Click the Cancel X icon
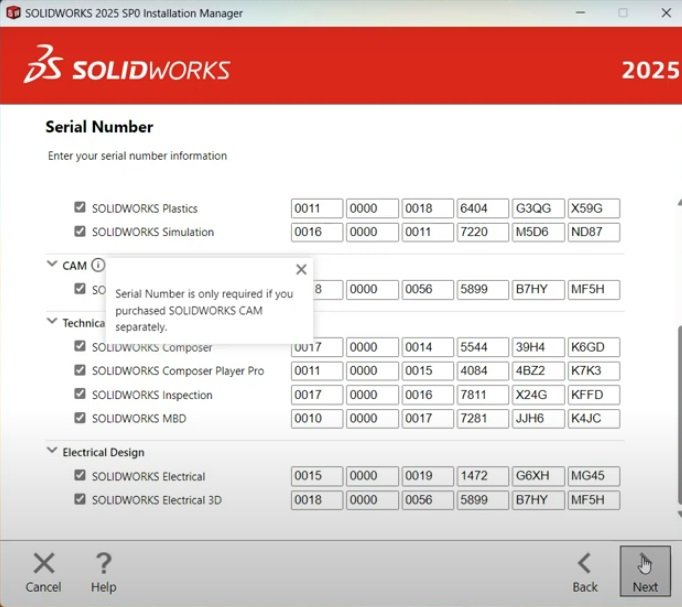Image resolution: width=682 pixels, height=607 pixels. pyautogui.click(x=44, y=564)
